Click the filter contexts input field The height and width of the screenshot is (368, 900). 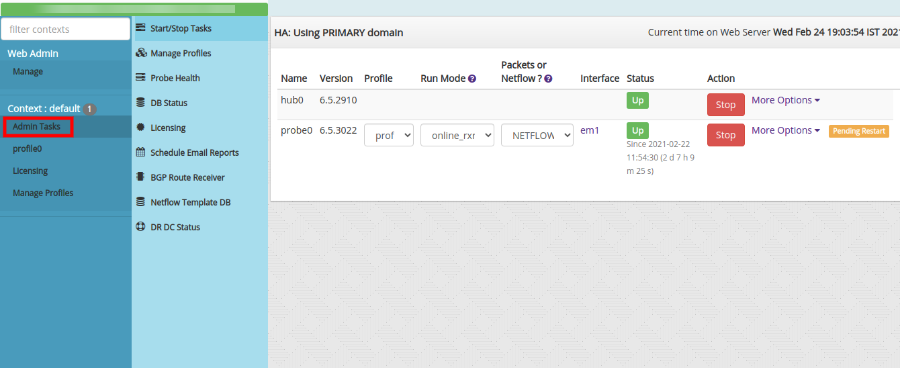point(65,29)
